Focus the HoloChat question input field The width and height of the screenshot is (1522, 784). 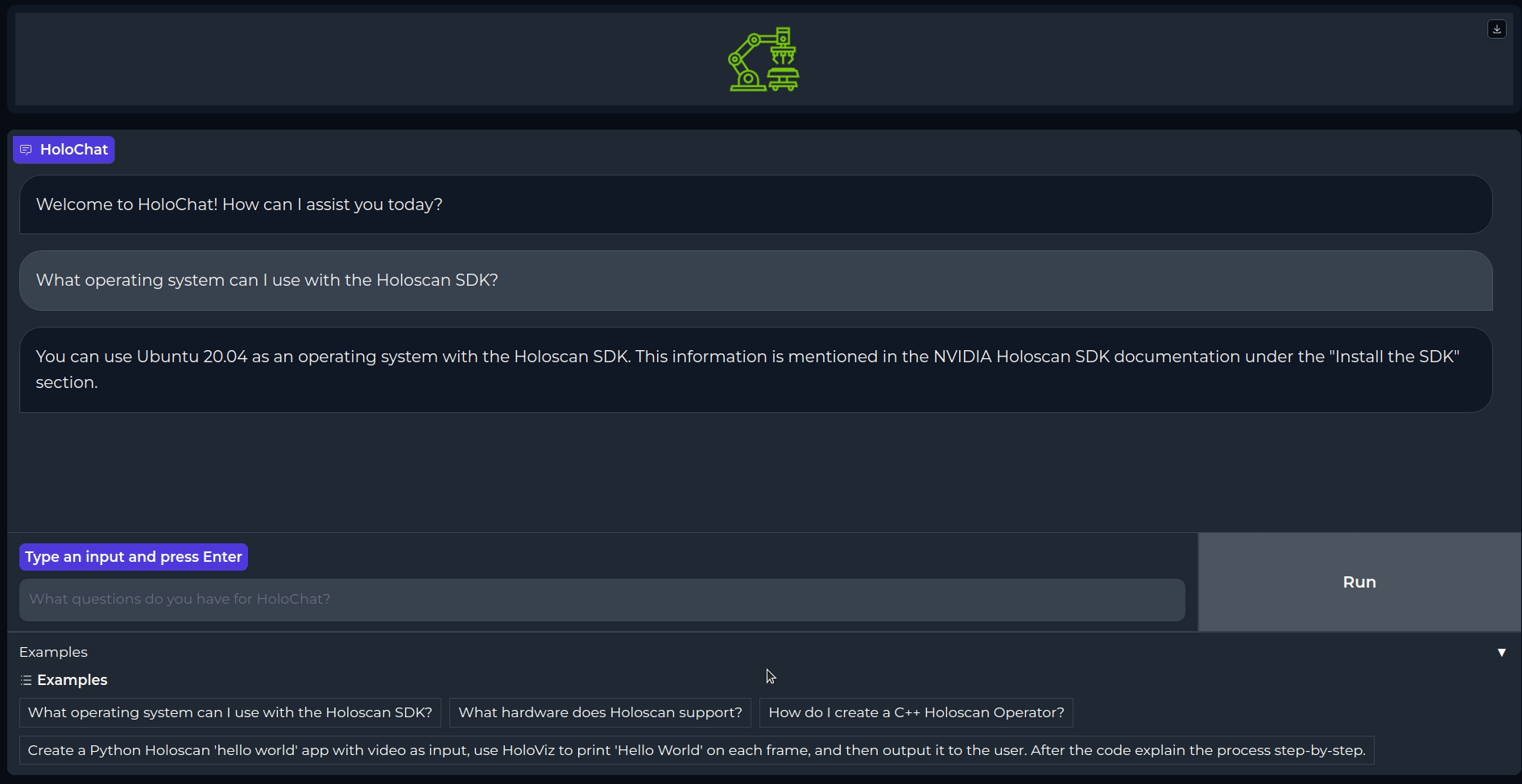pyautogui.click(x=602, y=600)
